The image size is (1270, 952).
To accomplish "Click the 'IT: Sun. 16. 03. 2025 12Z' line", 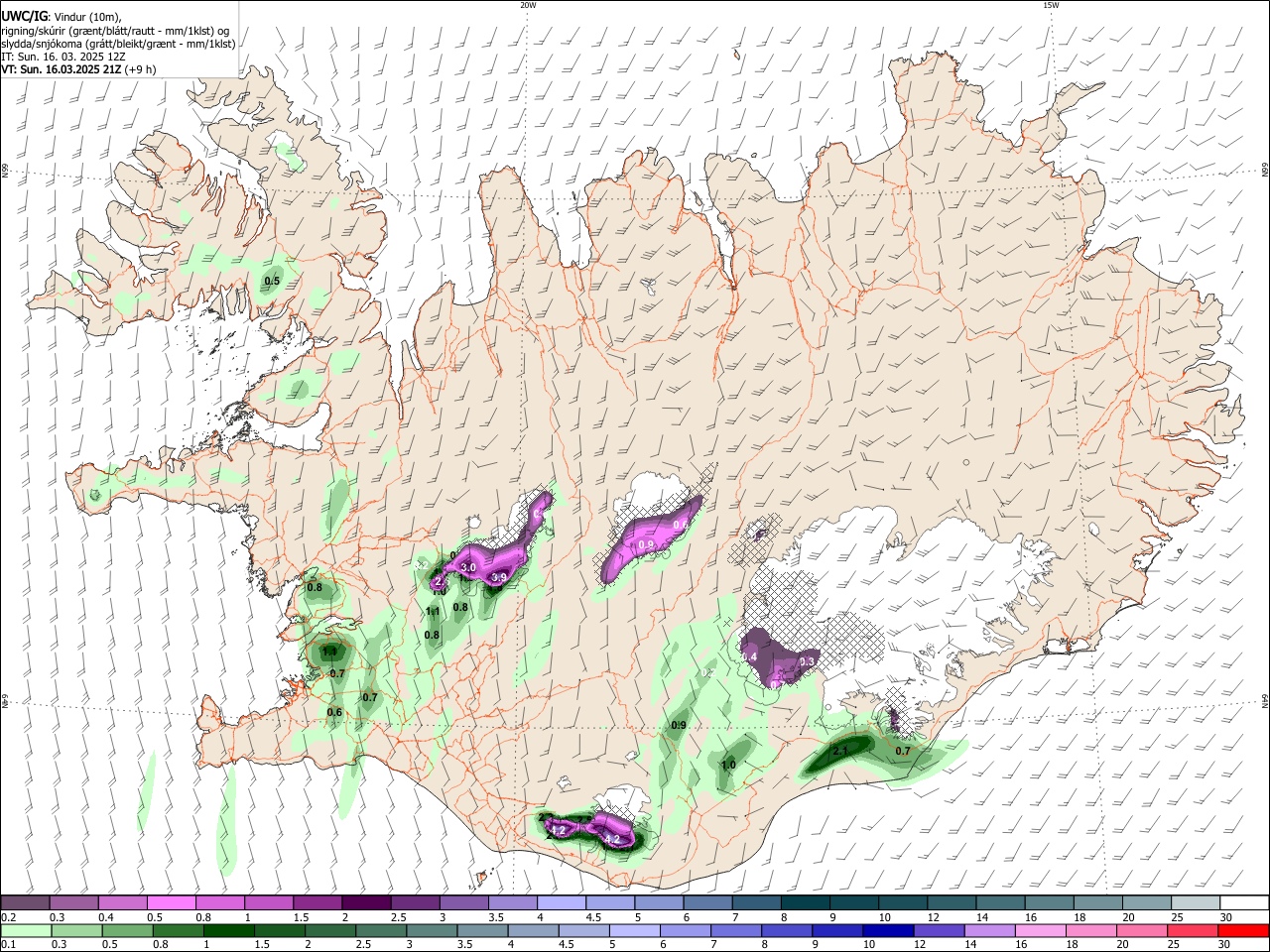I will [x=63, y=57].
